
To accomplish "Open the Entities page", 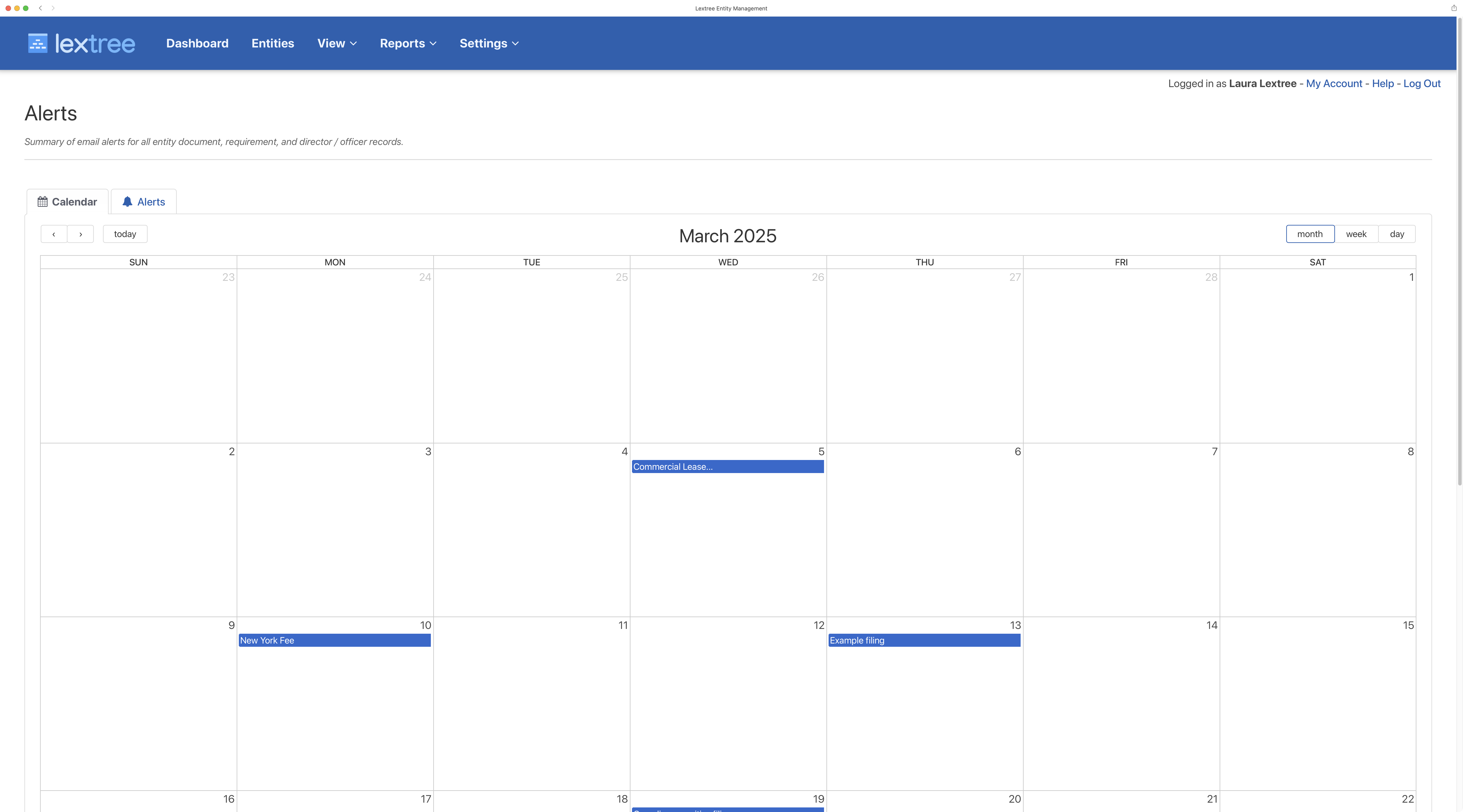I will 273,43.
